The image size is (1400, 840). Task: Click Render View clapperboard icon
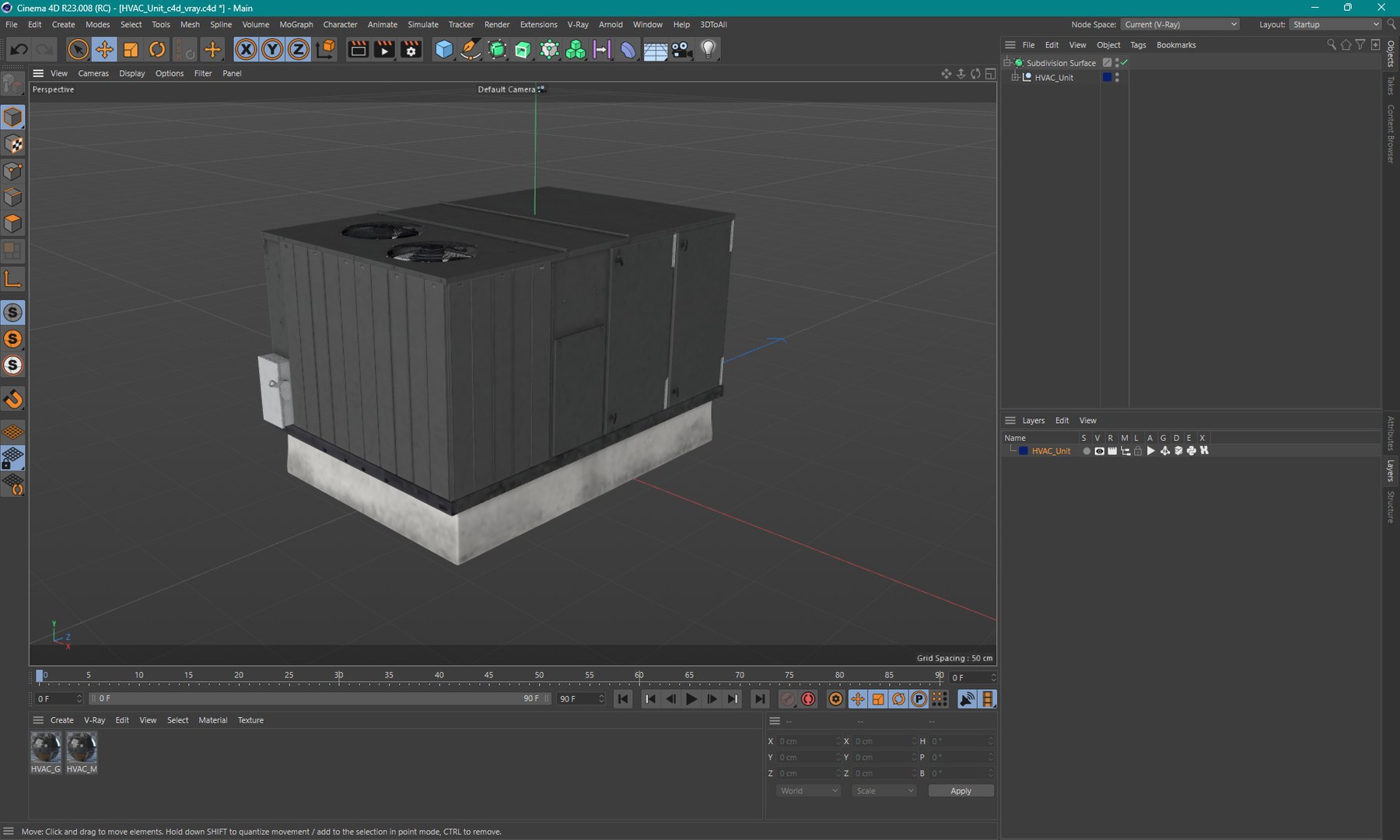(358, 50)
